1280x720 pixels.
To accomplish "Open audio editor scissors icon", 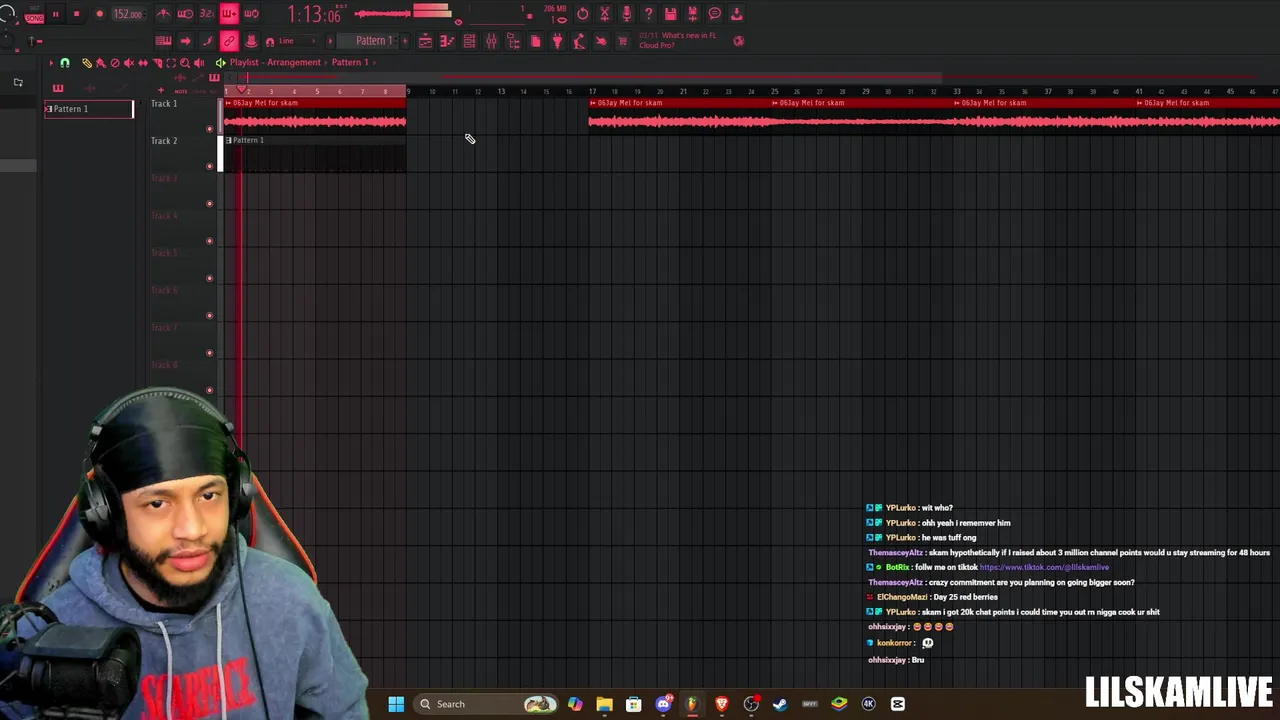I will click(x=604, y=14).
